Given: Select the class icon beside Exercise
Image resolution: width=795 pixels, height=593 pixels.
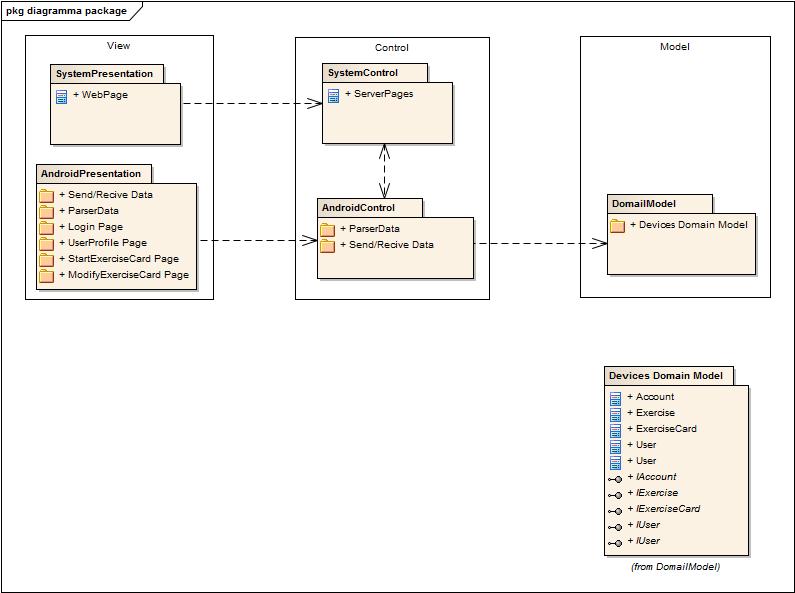Looking at the screenshot, I should (616, 415).
